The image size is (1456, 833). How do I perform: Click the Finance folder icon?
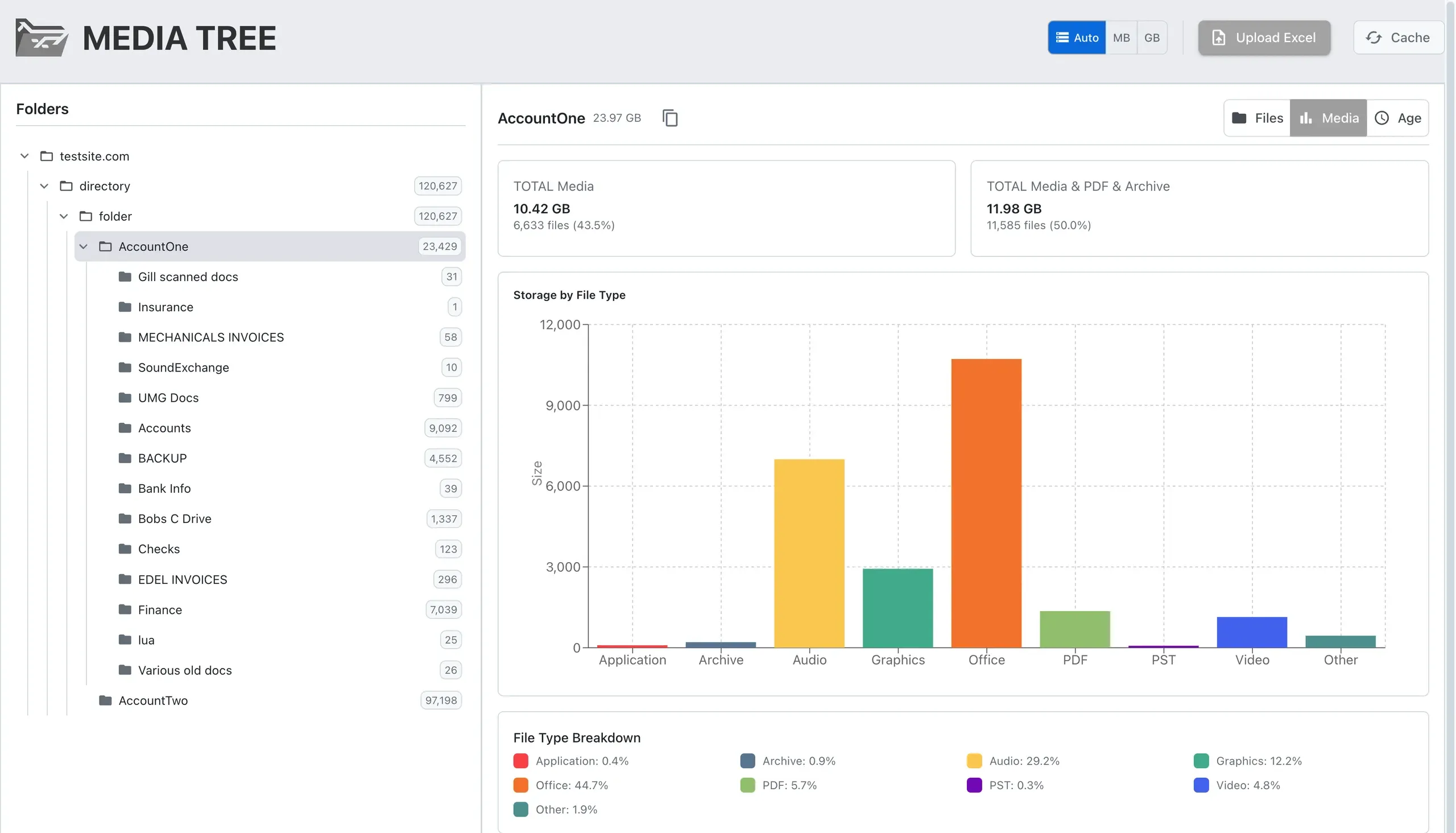click(125, 610)
